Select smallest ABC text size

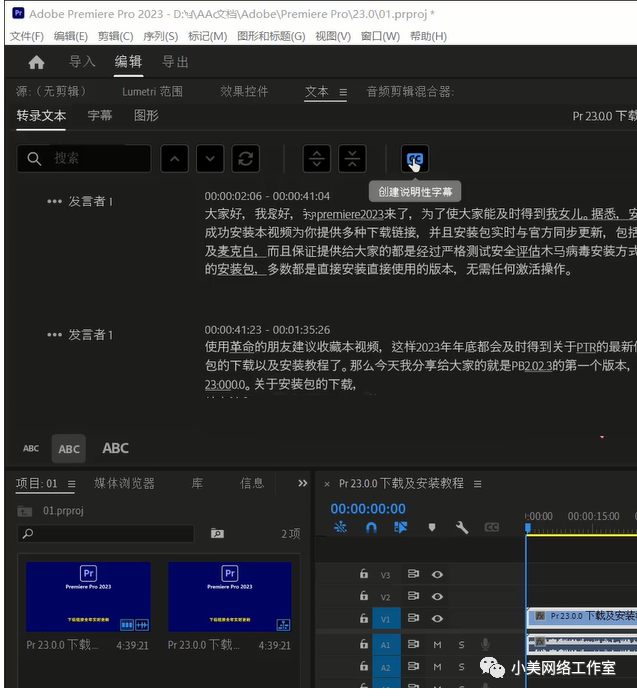coord(31,449)
